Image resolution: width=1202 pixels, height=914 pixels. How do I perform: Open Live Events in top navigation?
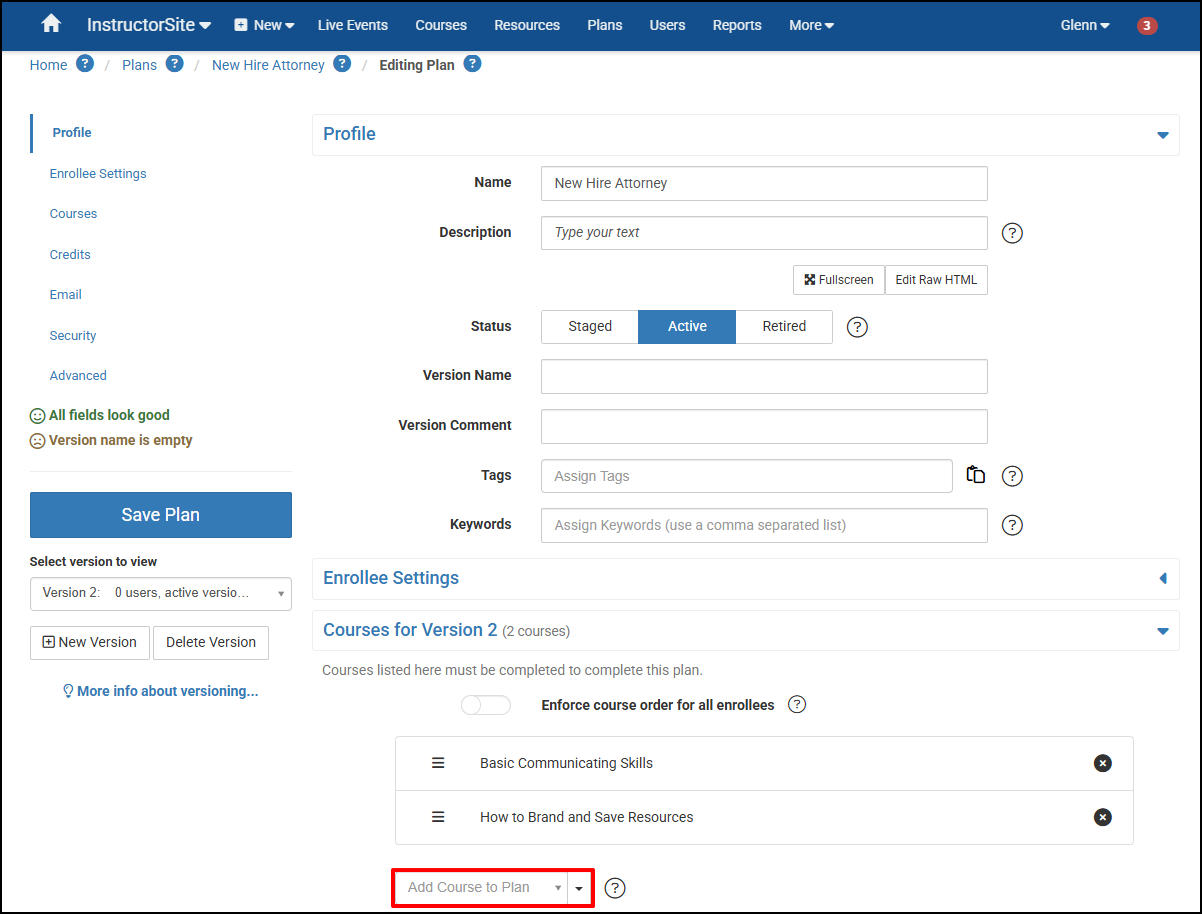pos(353,25)
